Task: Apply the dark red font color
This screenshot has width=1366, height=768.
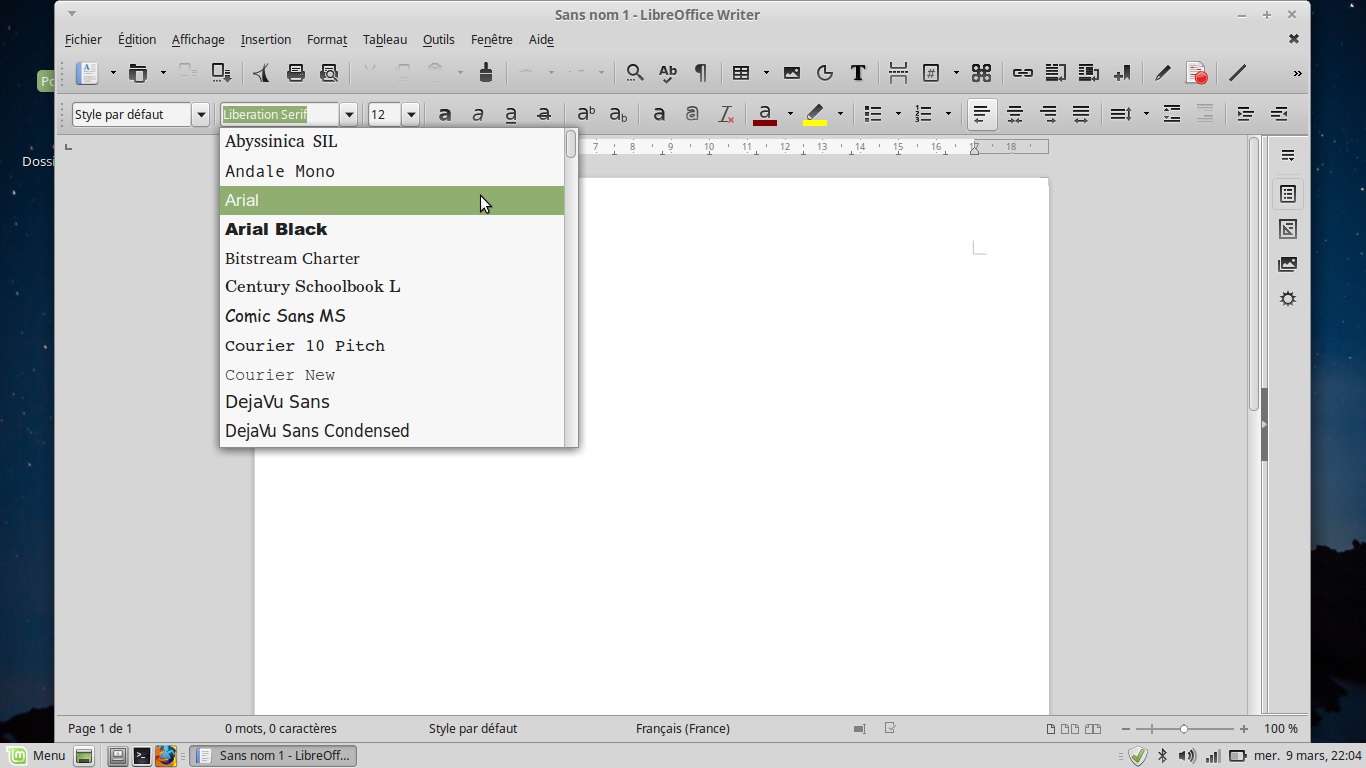Action: tap(765, 114)
